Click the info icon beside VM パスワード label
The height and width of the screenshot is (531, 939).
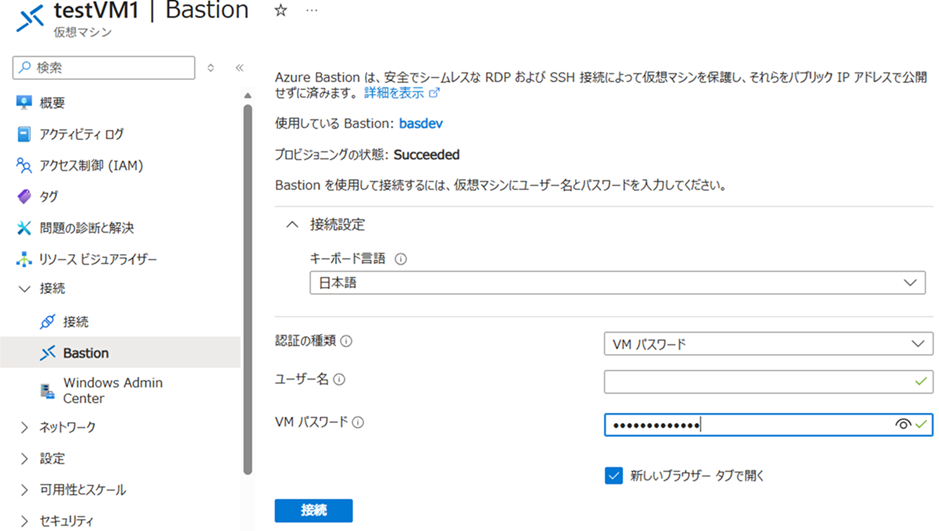click(358, 423)
